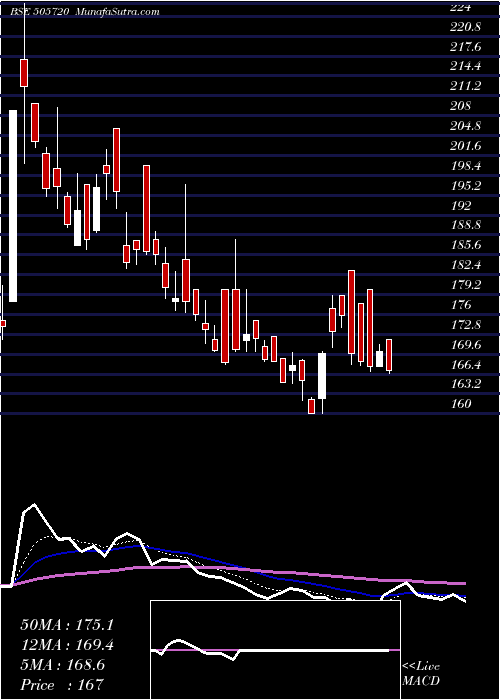Click the 220.8 price axis label
The image size is (500, 700).
(x=465, y=27)
